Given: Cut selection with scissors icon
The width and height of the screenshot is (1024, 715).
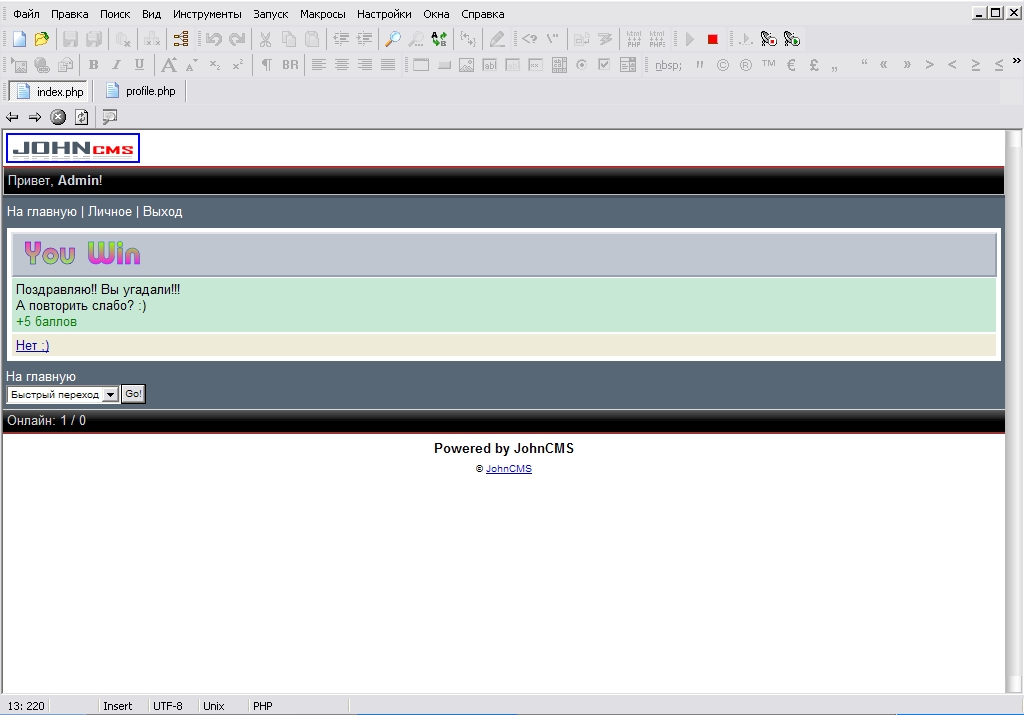Looking at the screenshot, I should (x=265, y=39).
